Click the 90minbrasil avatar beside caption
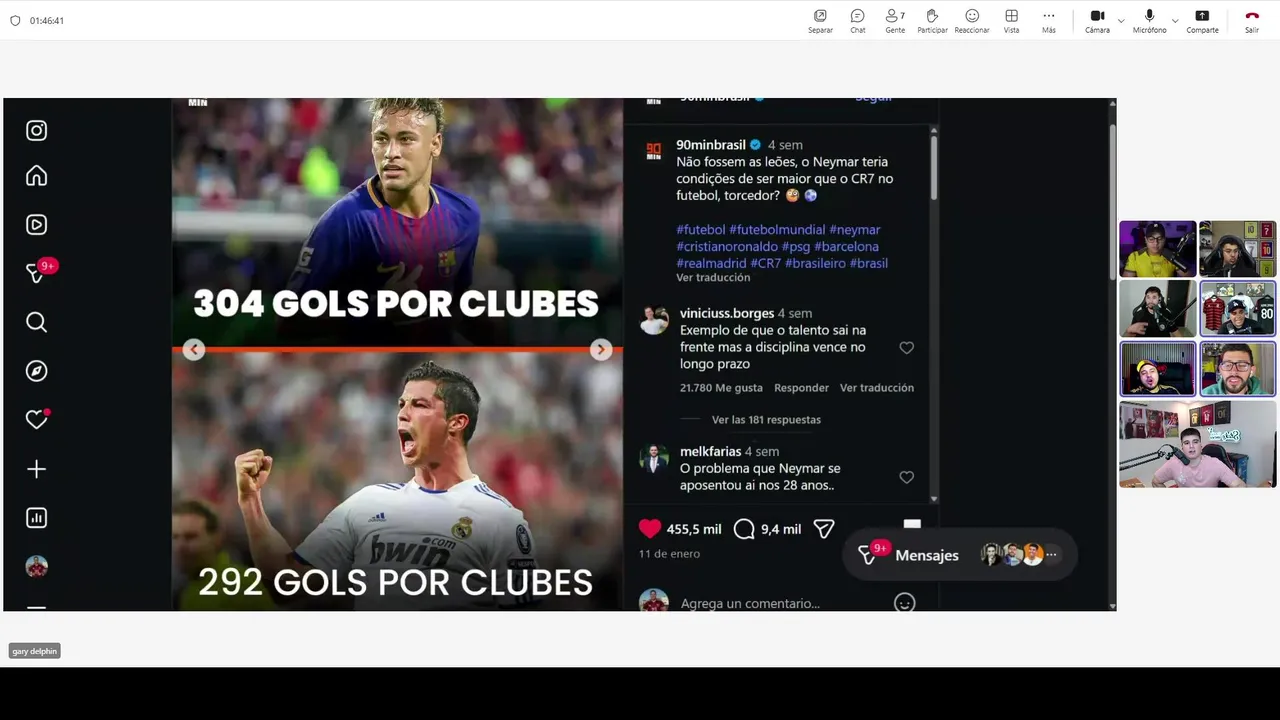 coord(653,151)
